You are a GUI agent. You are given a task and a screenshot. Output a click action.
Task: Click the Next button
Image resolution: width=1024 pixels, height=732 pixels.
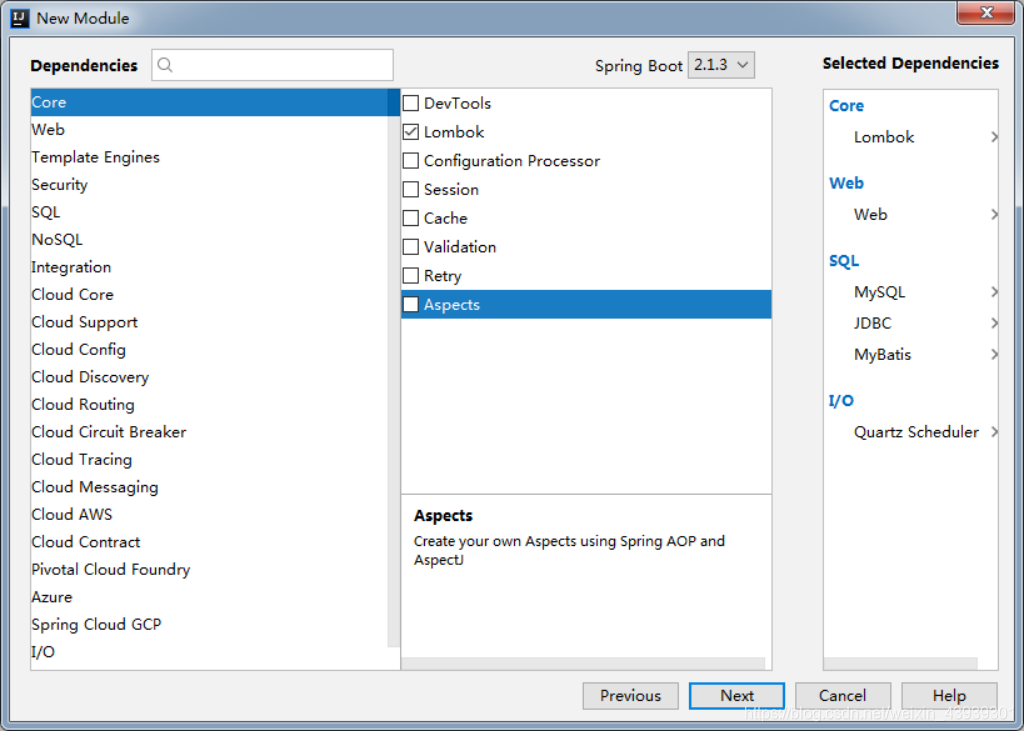(x=737, y=695)
